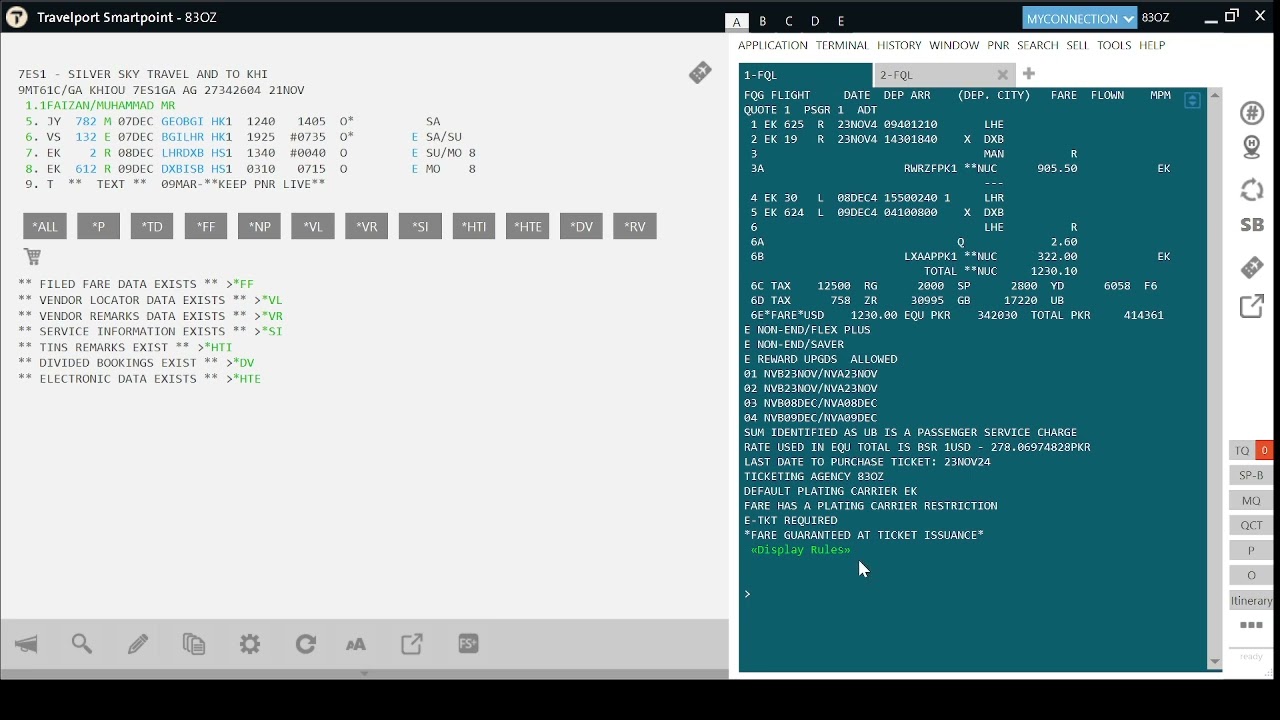Viewport: 1280px width, 720px height.
Task: Click sidebar pop-out external window icon
Action: pos(1252,306)
